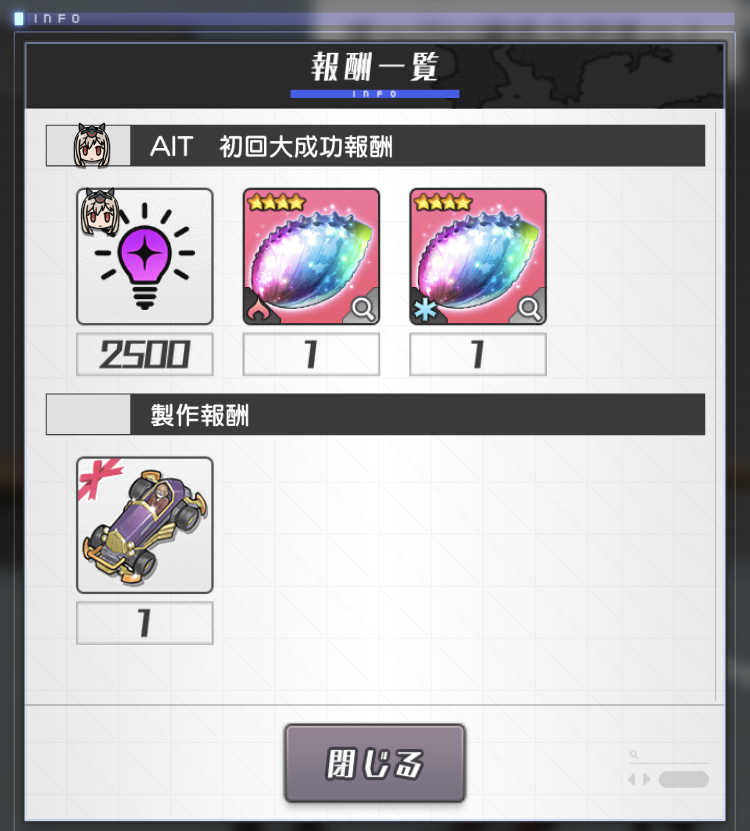Click the 2500 quantity box
This screenshot has height=831, width=750.
point(145,354)
